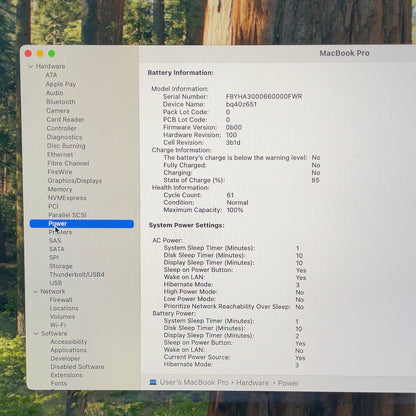
Task: Click the Charge Information label
Action: coord(181,150)
